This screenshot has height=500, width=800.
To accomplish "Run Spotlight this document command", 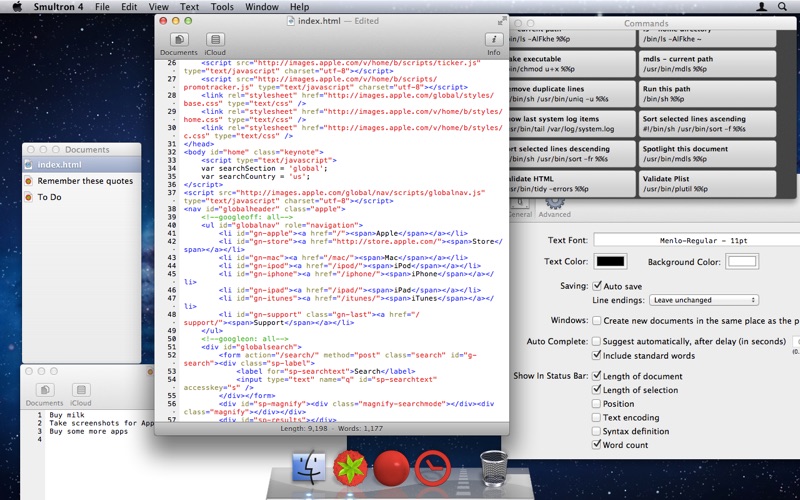I will 708,154.
